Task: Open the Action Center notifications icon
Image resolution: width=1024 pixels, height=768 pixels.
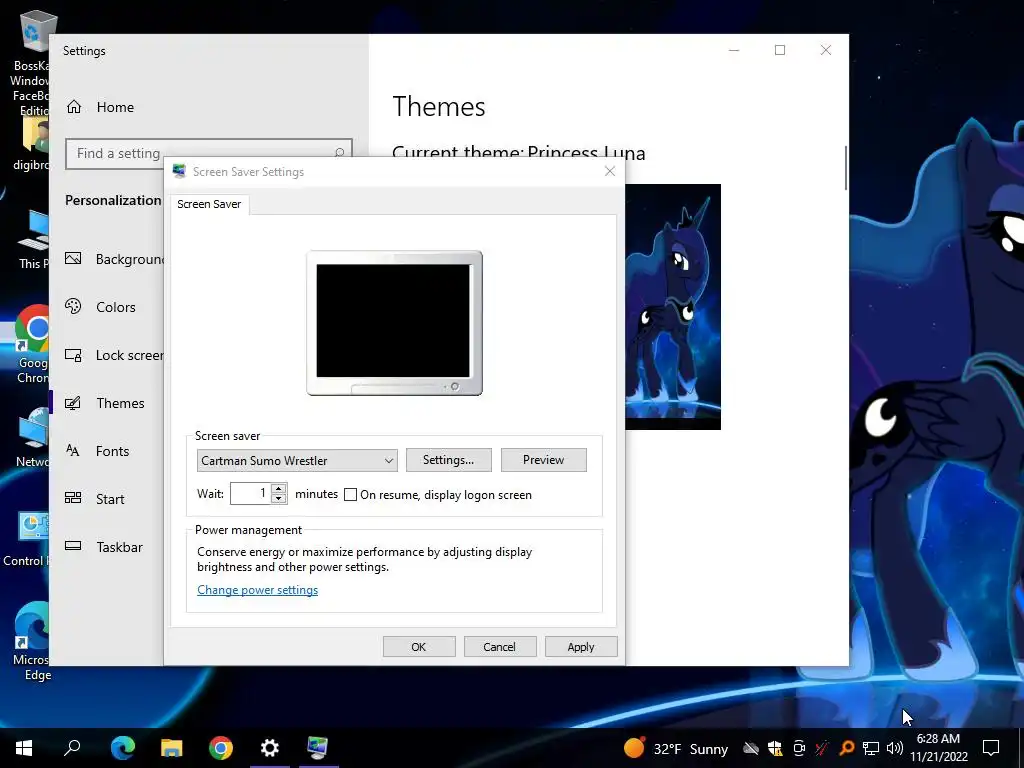Action: click(991, 748)
